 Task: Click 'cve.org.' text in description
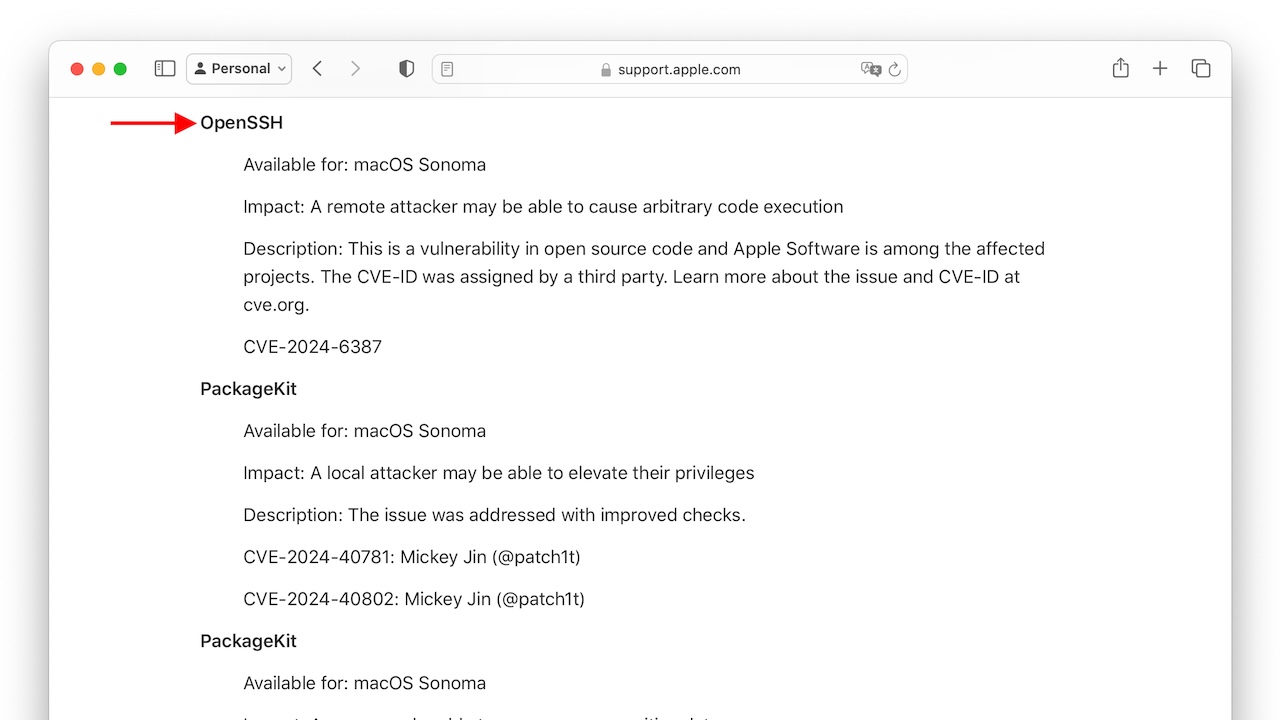click(x=276, y=305)
